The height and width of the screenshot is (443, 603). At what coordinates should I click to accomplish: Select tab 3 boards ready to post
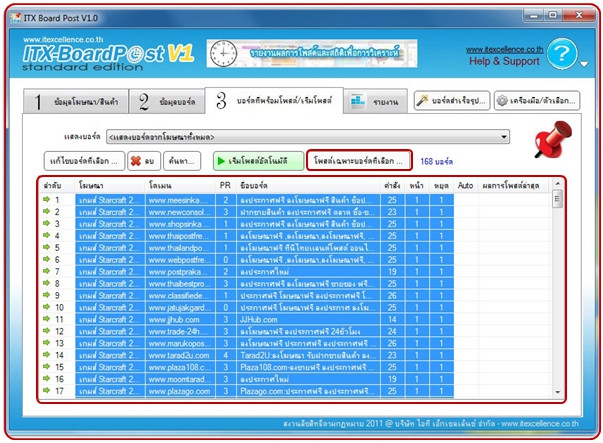[274, 101]
